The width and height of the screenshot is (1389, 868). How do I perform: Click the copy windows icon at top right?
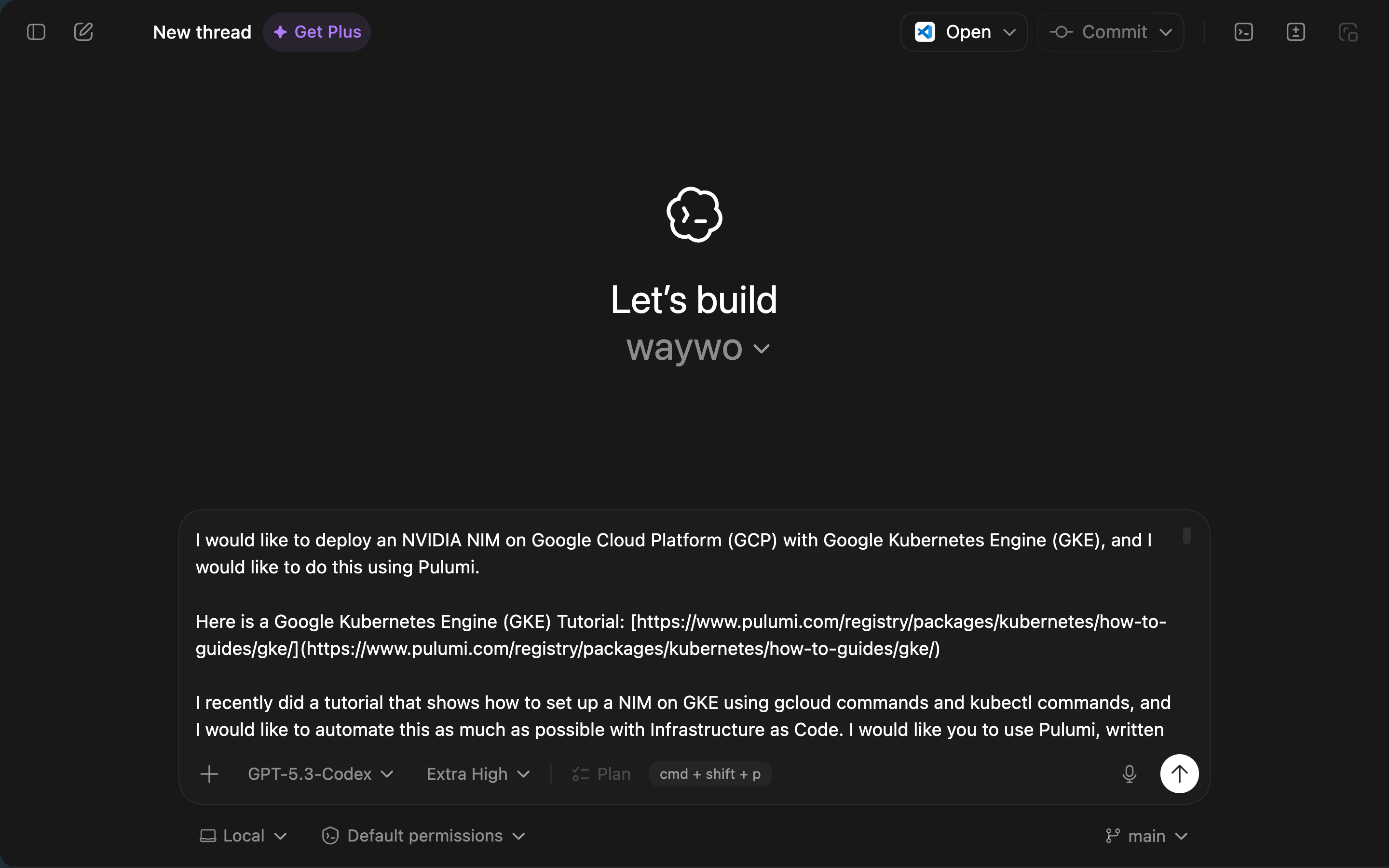click(x=1348, y=32)
